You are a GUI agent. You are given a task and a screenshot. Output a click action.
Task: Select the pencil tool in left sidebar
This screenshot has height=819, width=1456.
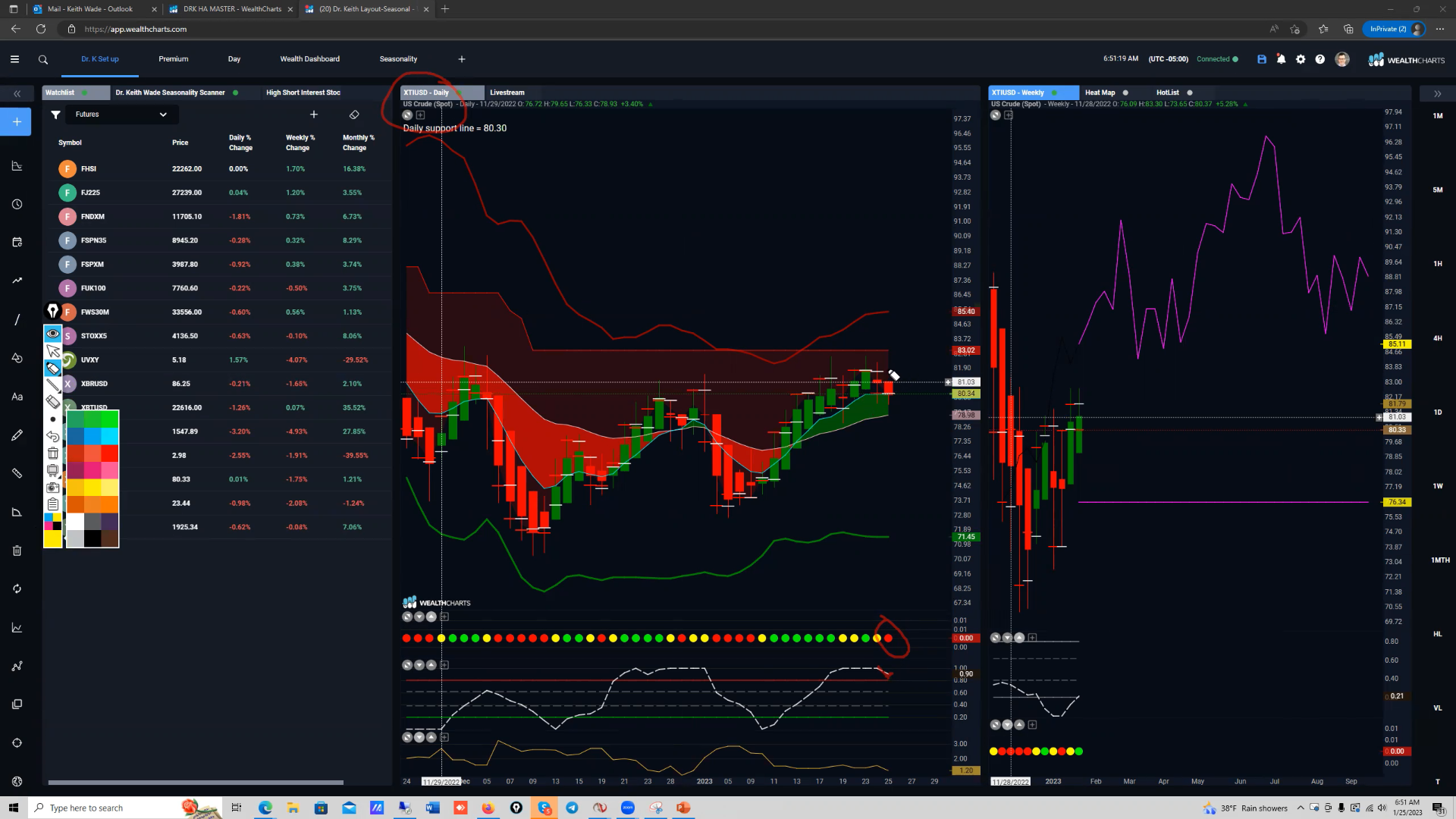(17, 435)
